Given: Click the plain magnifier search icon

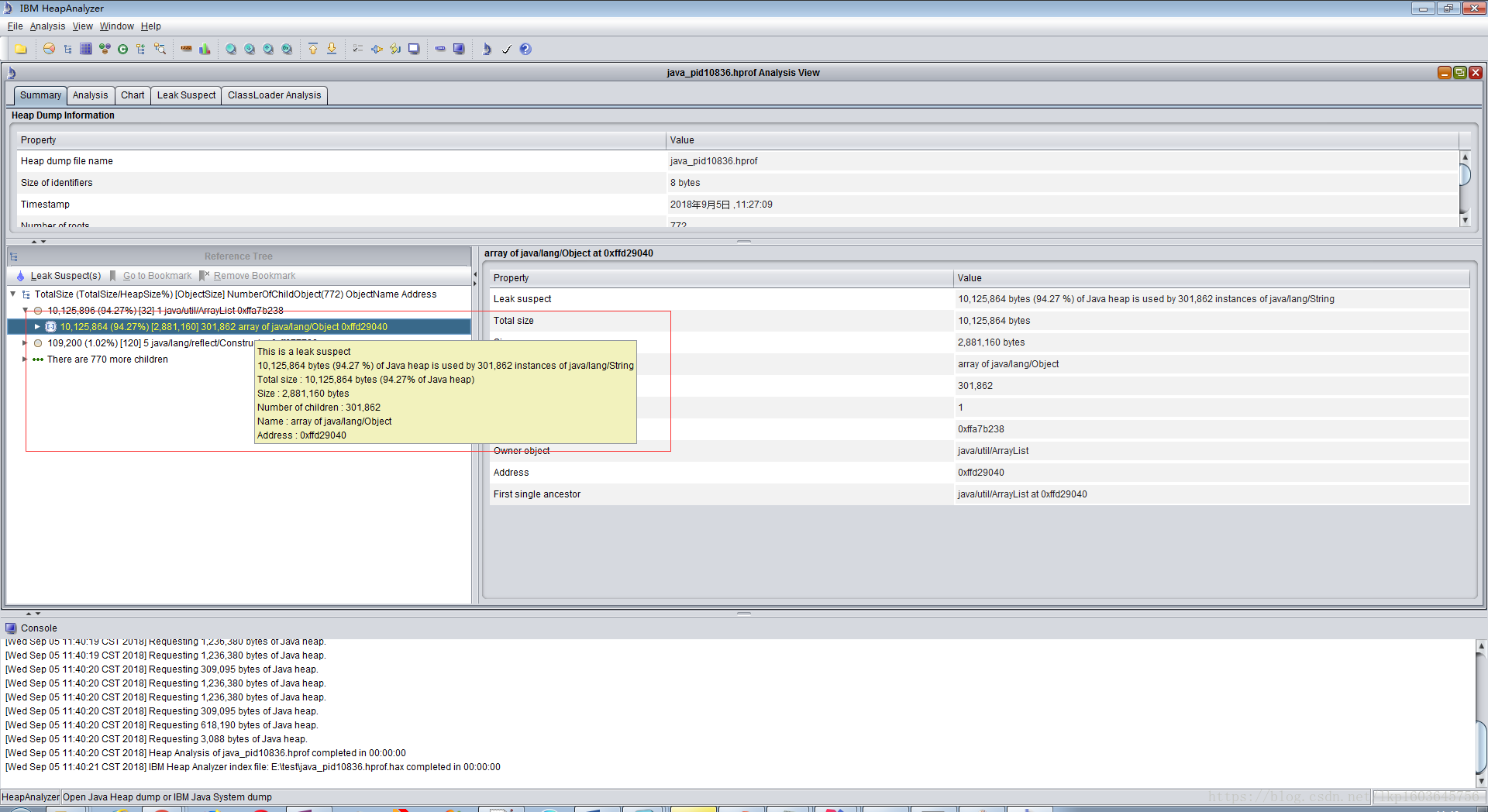Looking at the screenshot, I should [x=231, y=49].
